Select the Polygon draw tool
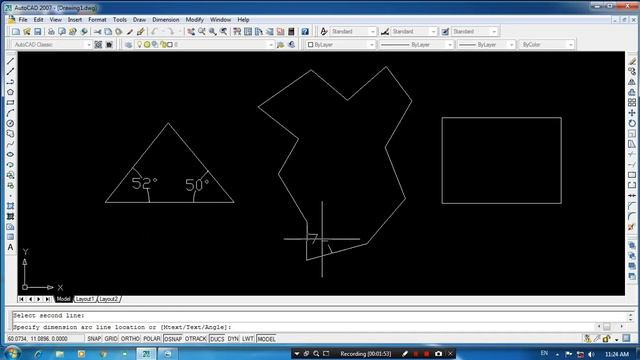The width and height of the screenshot is (640, 360). pyautogui.click(x=11, y=92)
